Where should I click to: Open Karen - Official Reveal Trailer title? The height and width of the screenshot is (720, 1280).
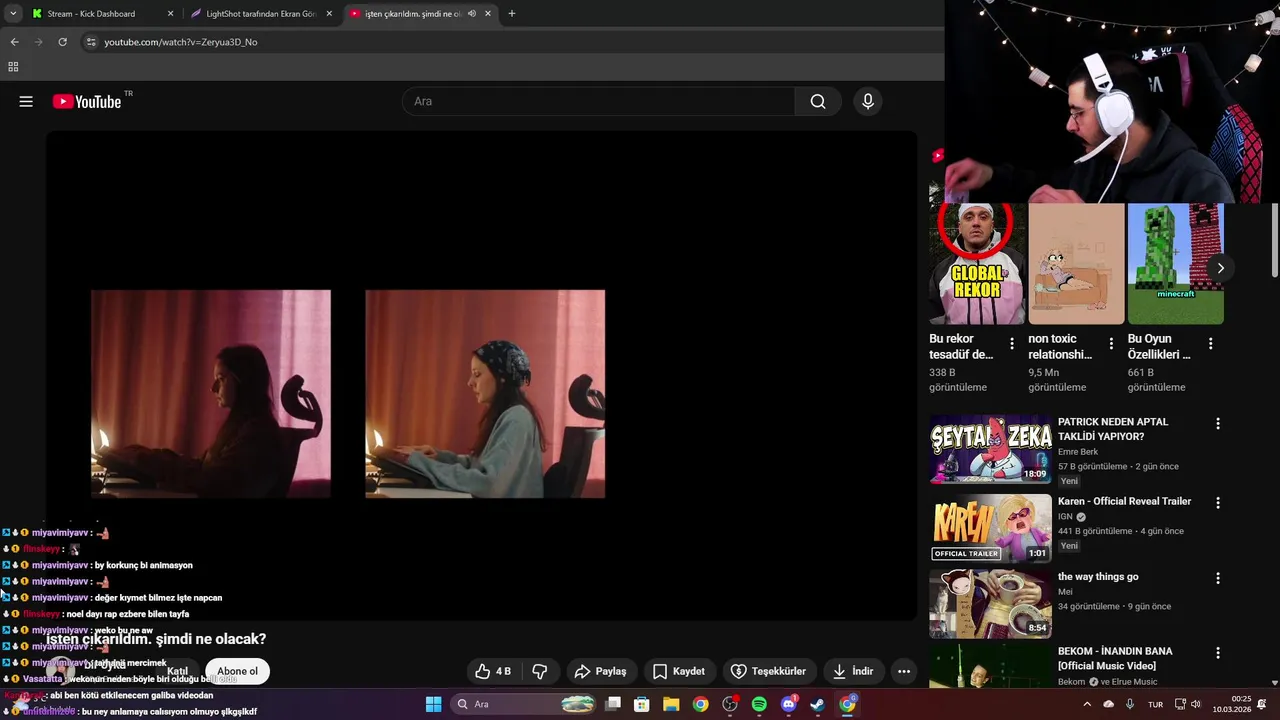[1124, 501]
